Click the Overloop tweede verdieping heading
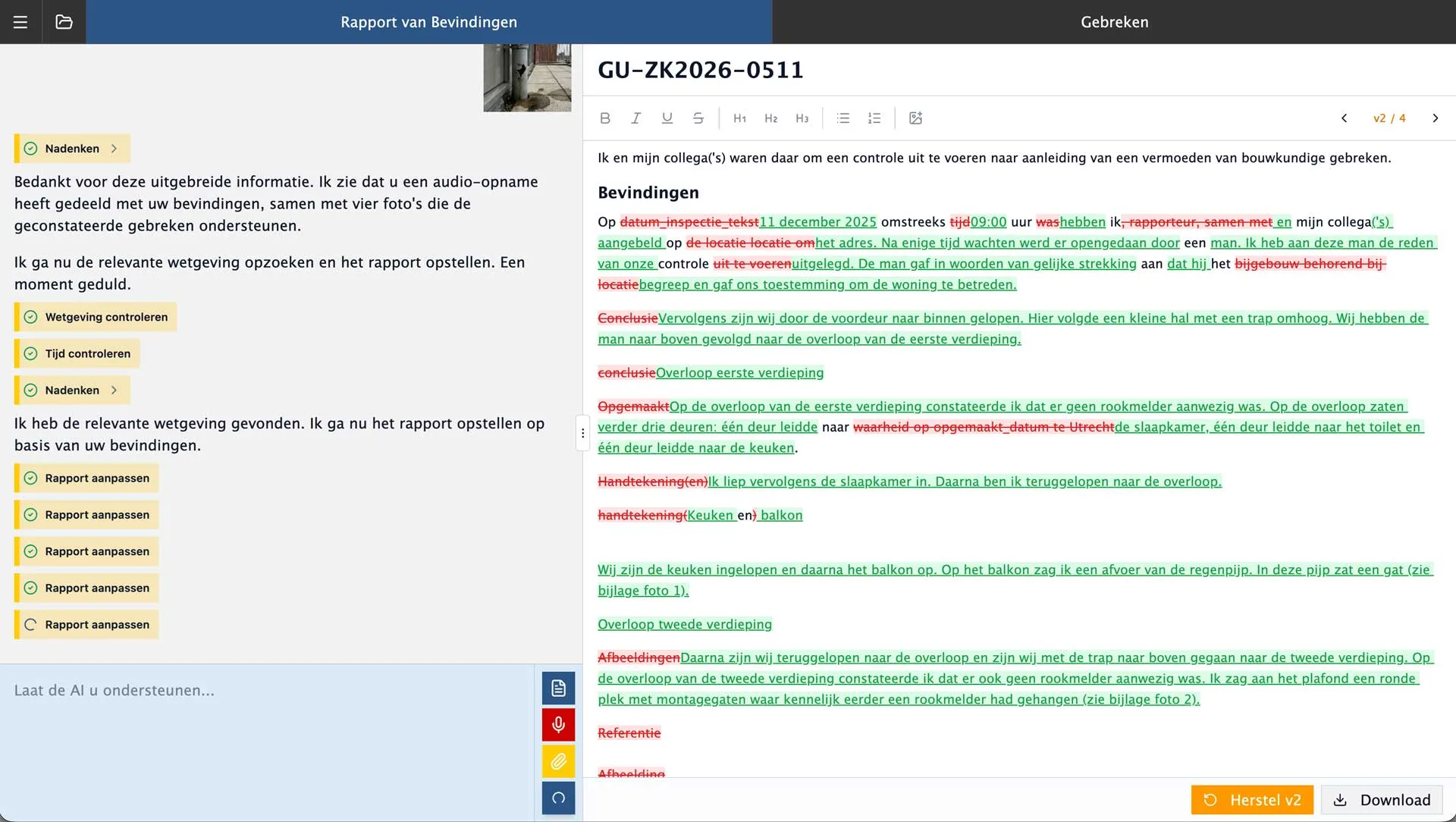1456x822 pixels. tap(685, 624)
